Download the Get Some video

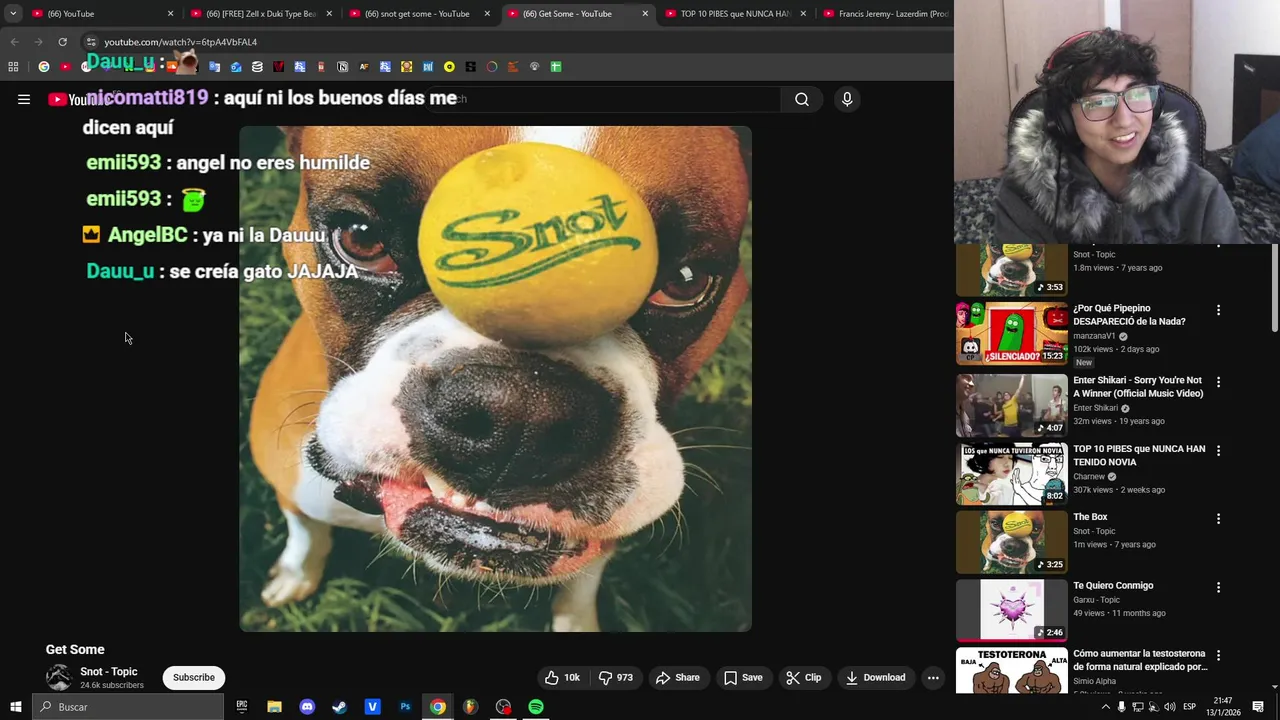pos(875,677)
